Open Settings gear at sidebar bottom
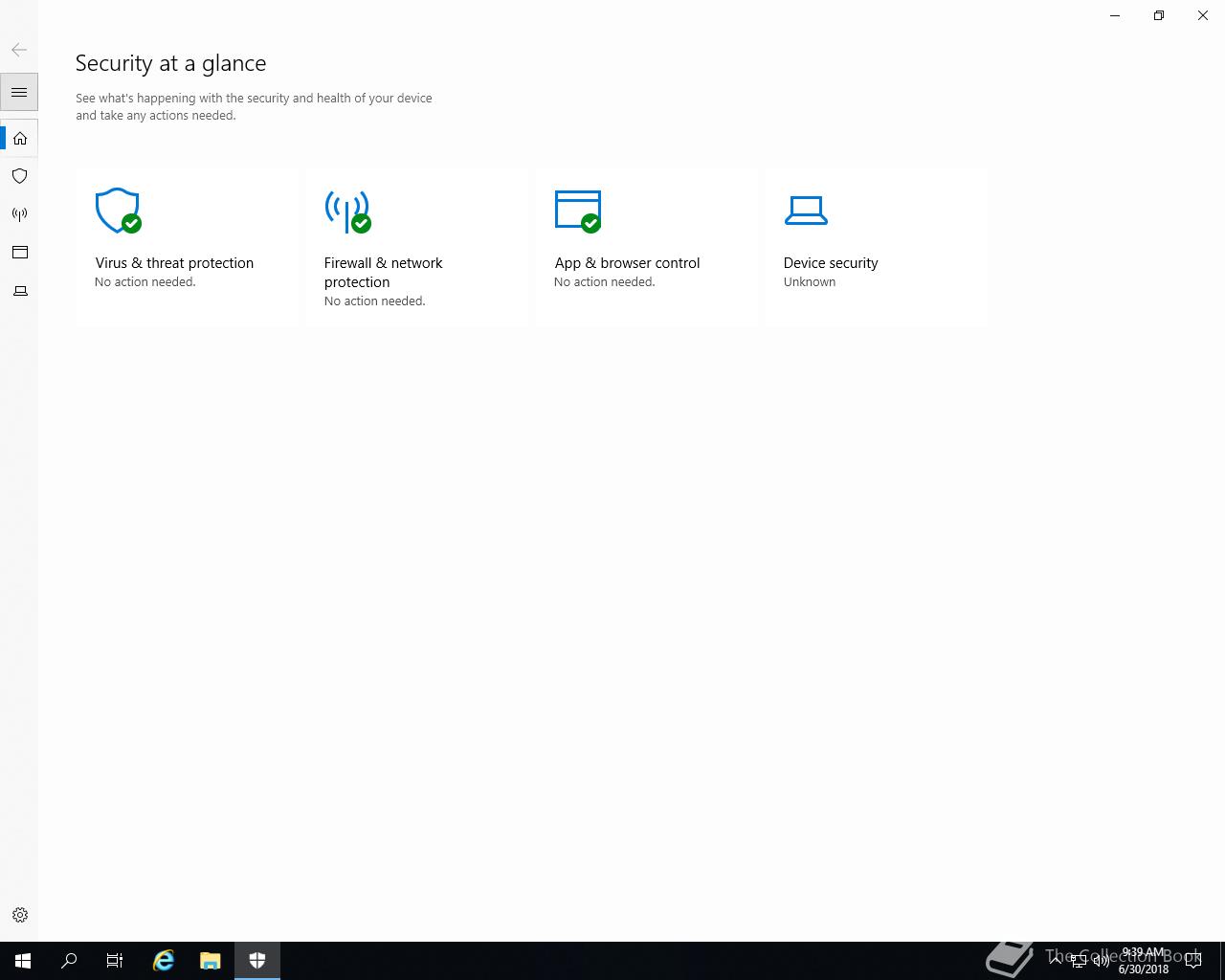This screenshot has height=980, width=1225. click(19, 915)
